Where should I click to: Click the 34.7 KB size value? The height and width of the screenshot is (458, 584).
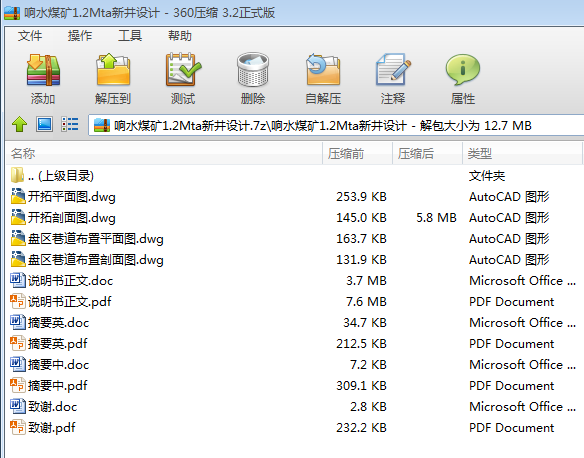365,322
